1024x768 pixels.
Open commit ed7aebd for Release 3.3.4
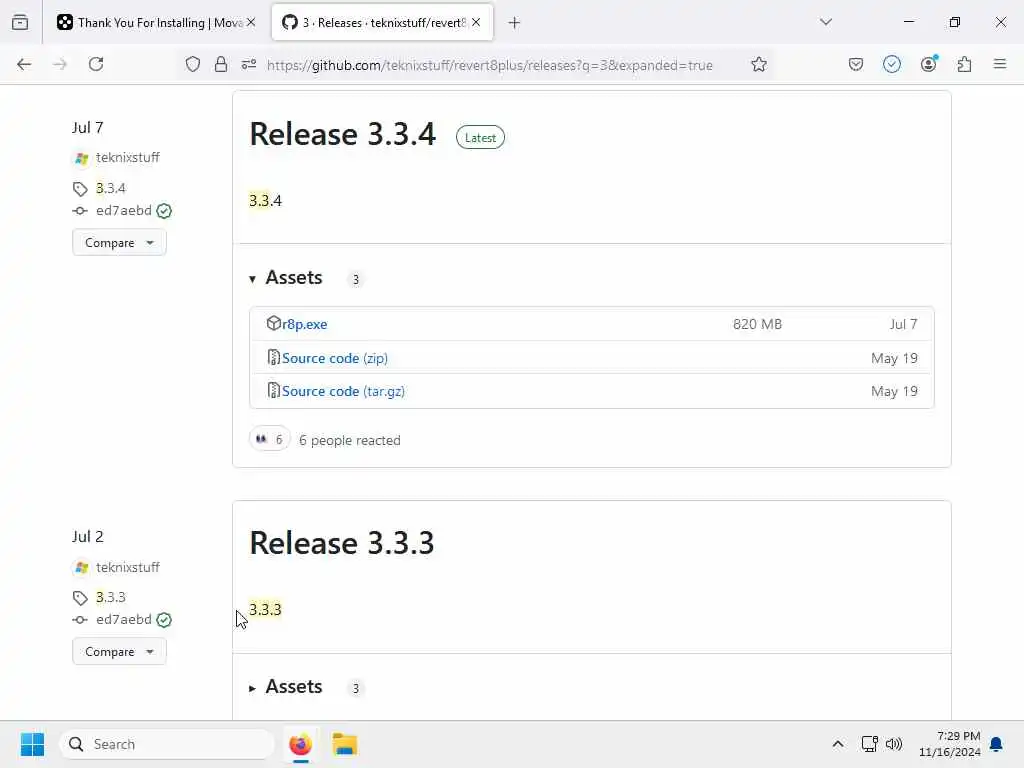[x=123, y=210]
